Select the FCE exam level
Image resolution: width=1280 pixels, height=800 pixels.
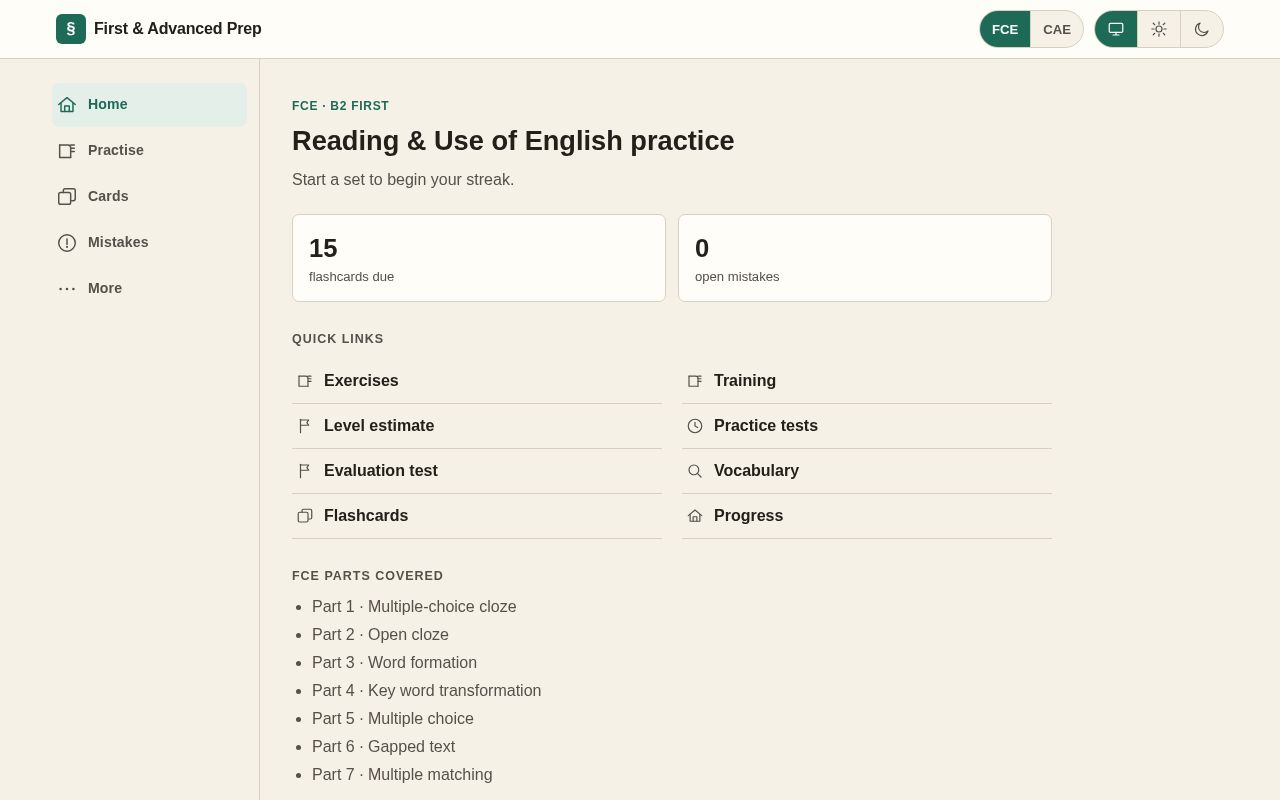pyautogui.click(x=1005, y=29)
